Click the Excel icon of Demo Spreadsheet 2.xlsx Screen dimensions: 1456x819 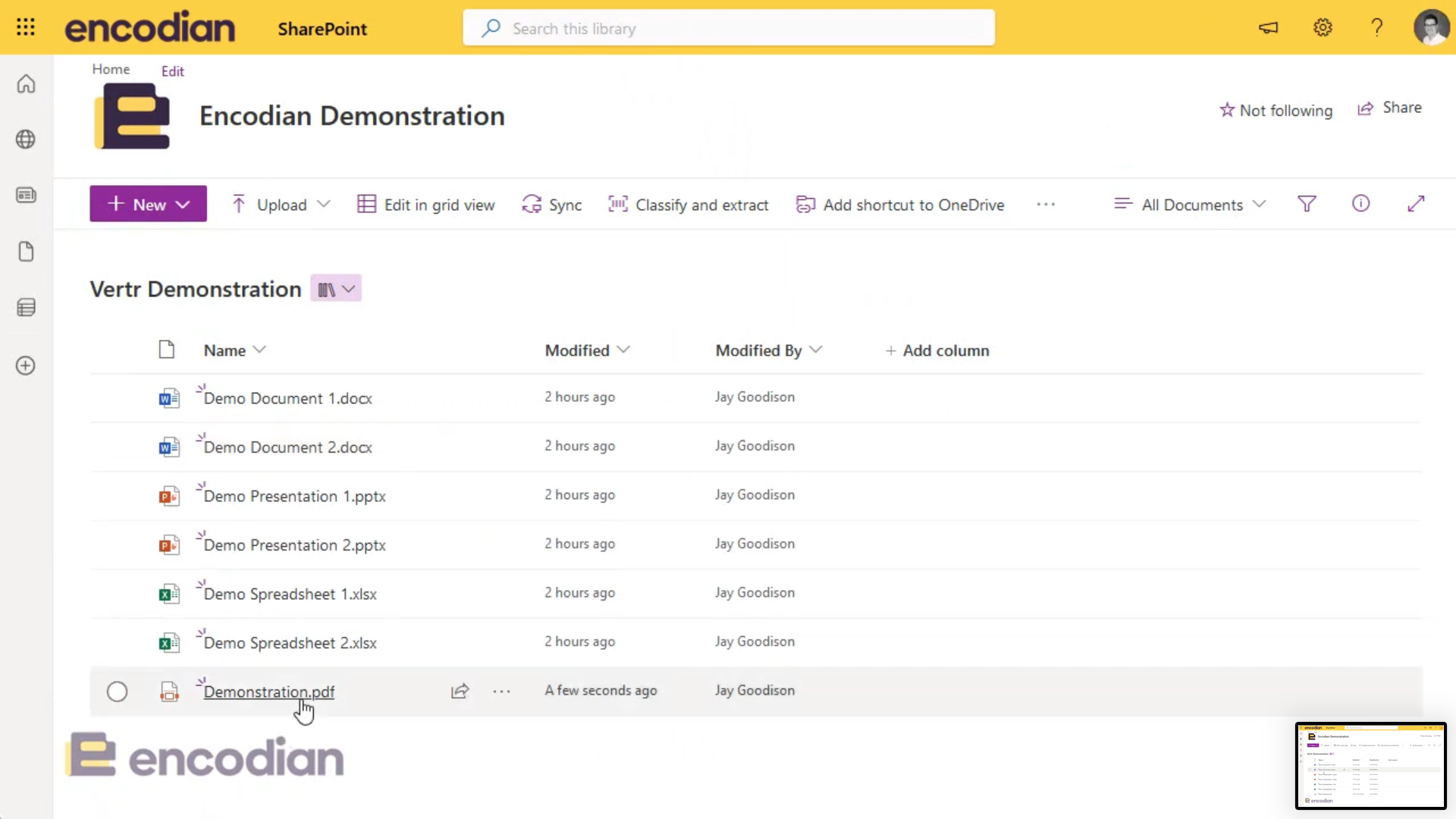coord(169,643)
